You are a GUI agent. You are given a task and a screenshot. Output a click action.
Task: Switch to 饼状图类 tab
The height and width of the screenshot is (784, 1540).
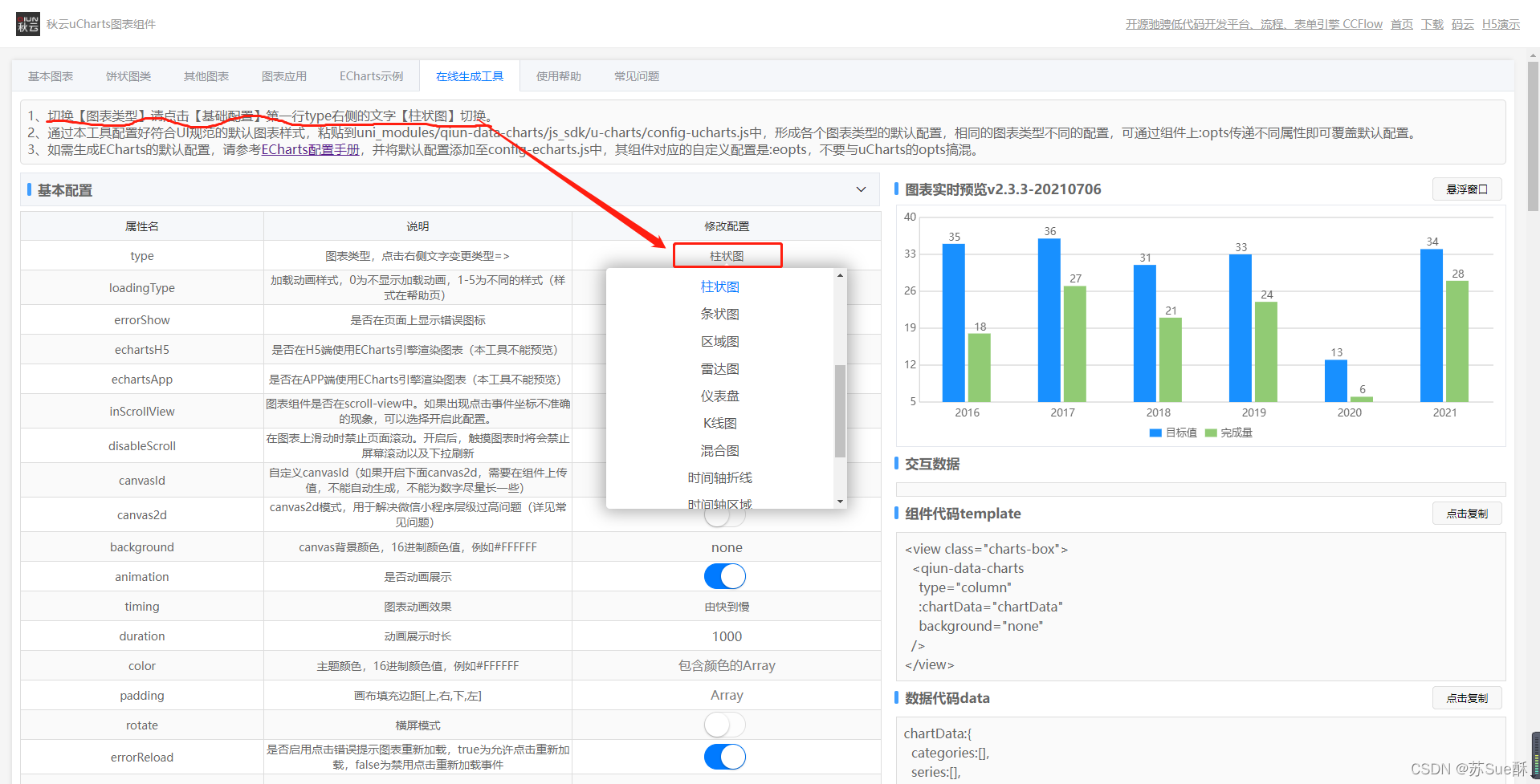128,76
